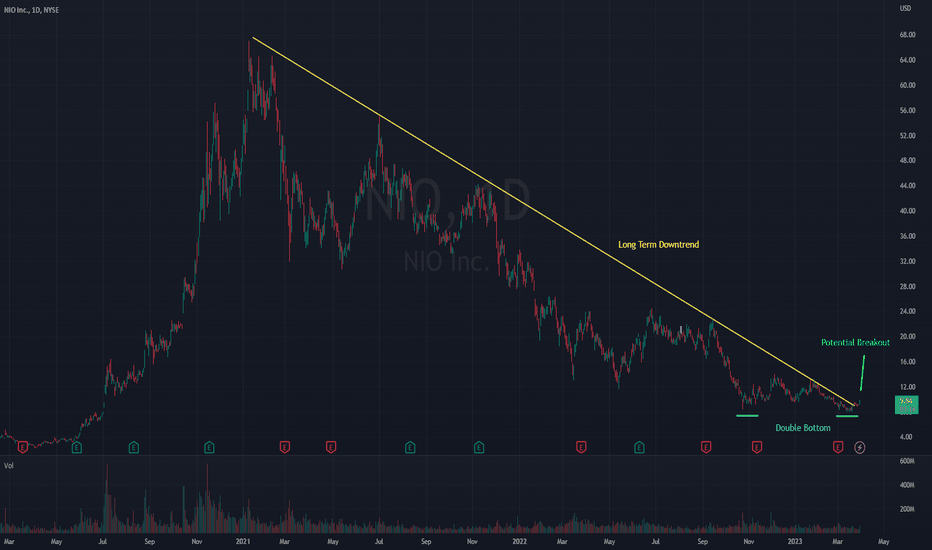Open the red earnings marker above Mar 2021
The width and height of the screenshot is (932, 550).
(285, 447)
